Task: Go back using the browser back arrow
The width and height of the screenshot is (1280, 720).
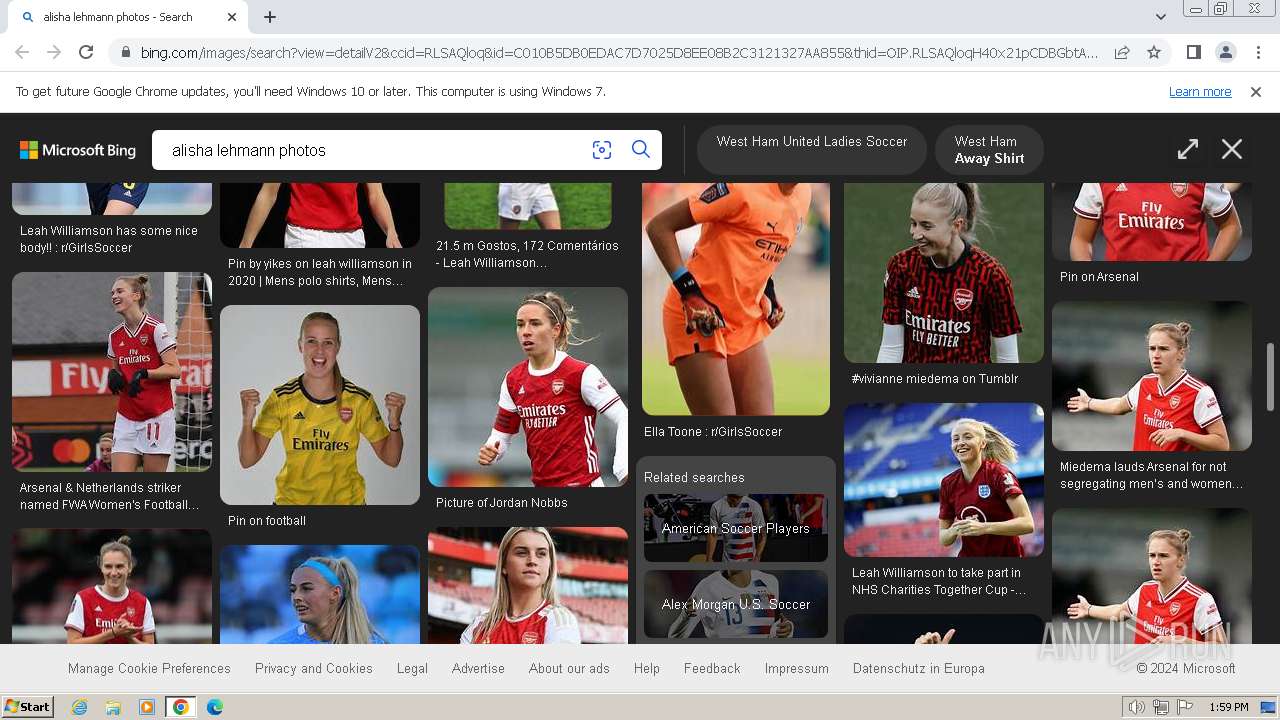Action: pyautogui.click(x=22, y=52)
